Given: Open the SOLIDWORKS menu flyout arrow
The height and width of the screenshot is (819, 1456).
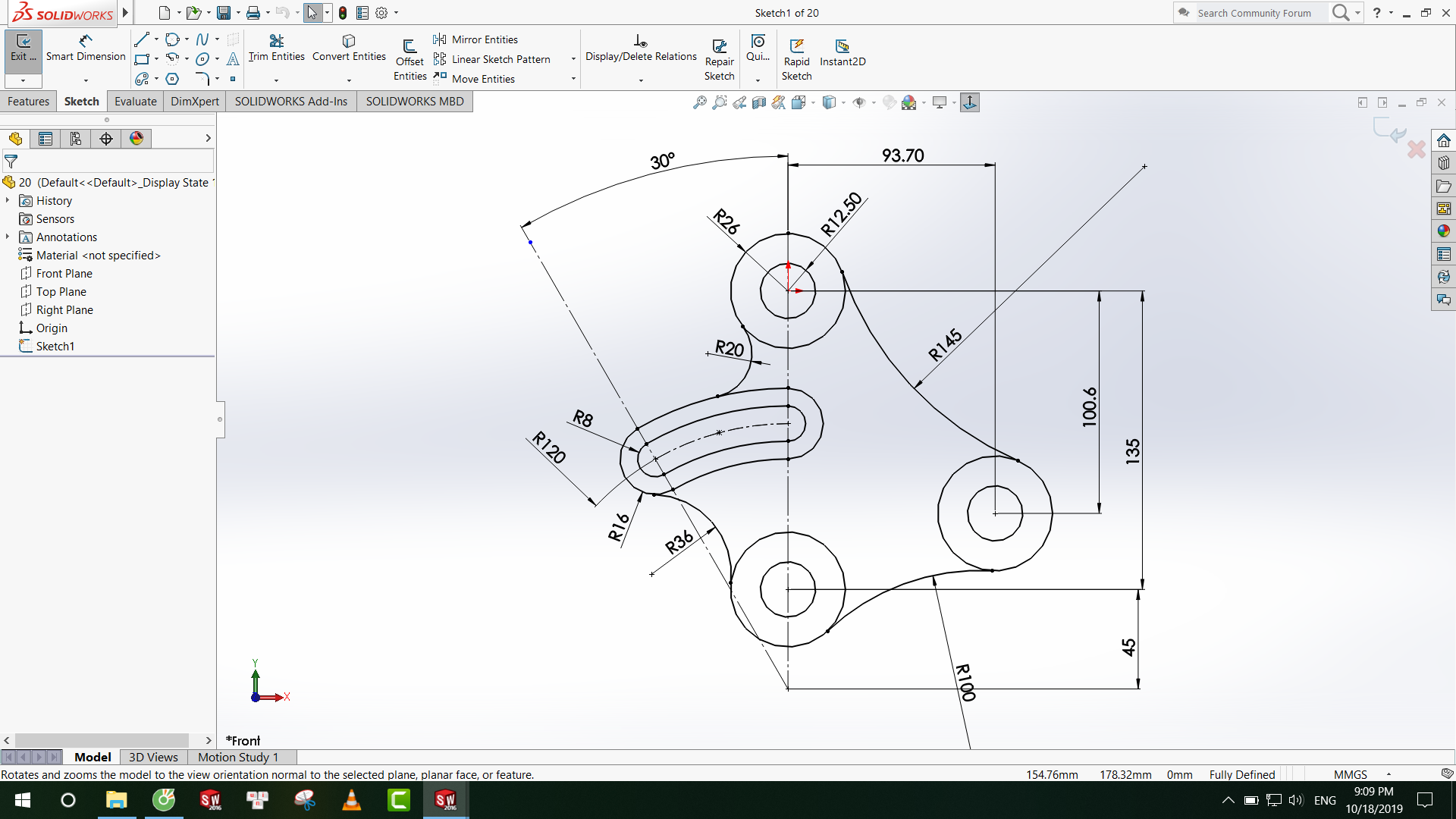Looking at the screenshot, I should pyautogui.click(x=126, y=13).
